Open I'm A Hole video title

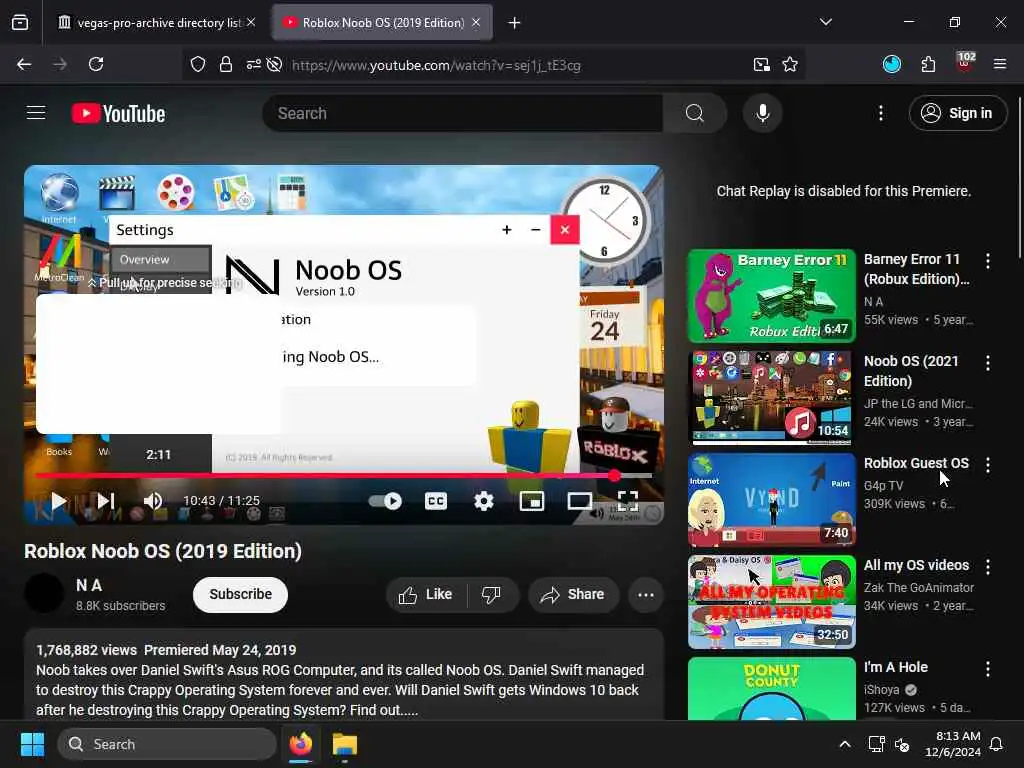click(x=895, y=667)
